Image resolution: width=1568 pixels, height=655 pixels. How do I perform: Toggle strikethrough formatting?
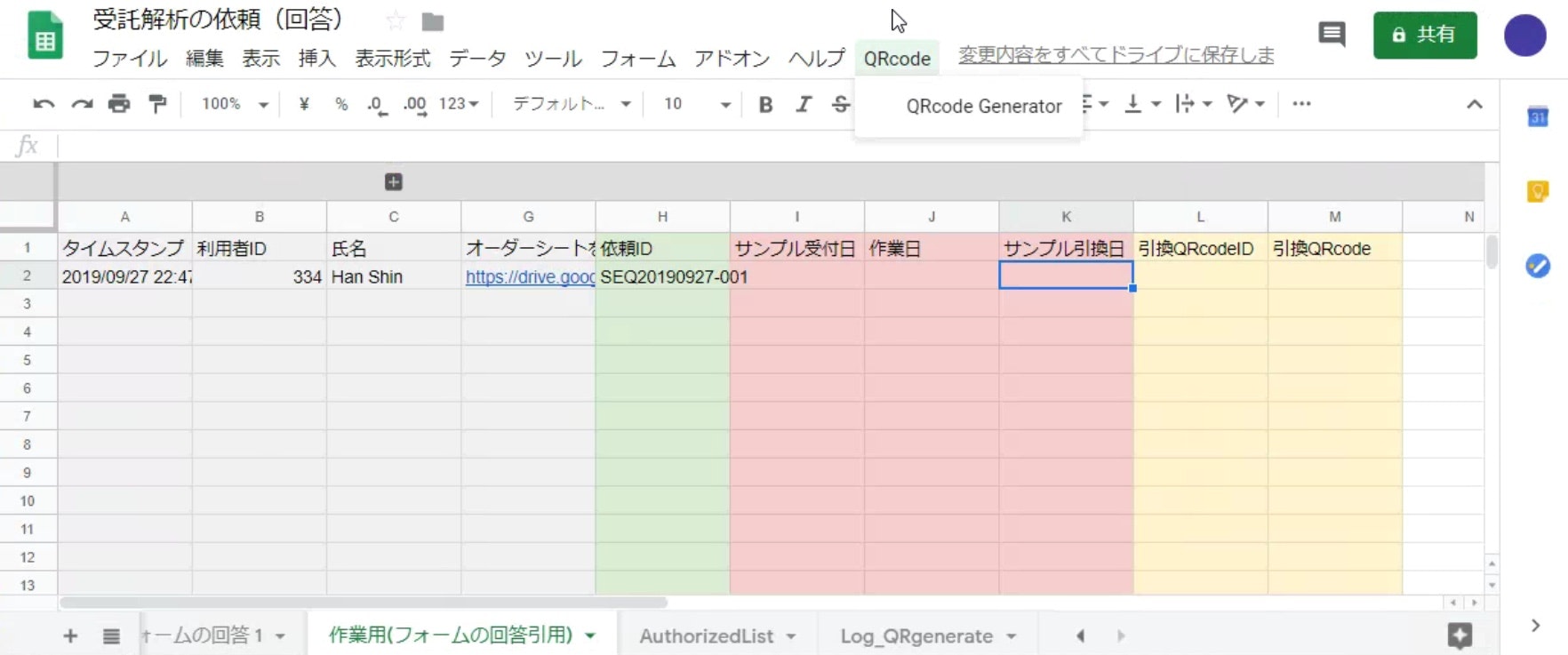[x=840, y=104]
